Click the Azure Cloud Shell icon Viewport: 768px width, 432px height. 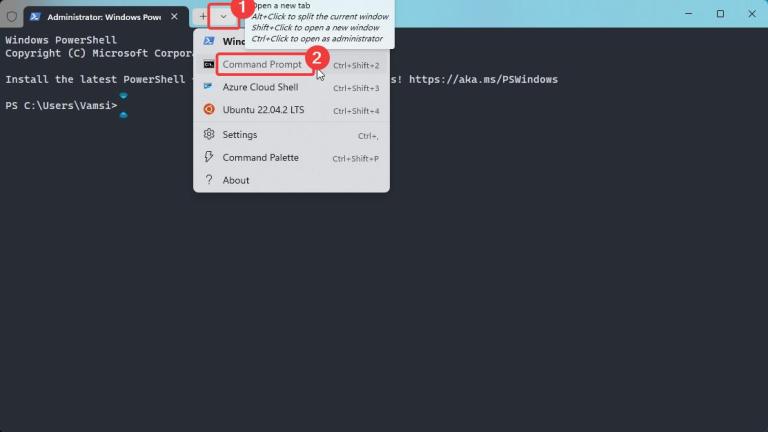(208, 86)
